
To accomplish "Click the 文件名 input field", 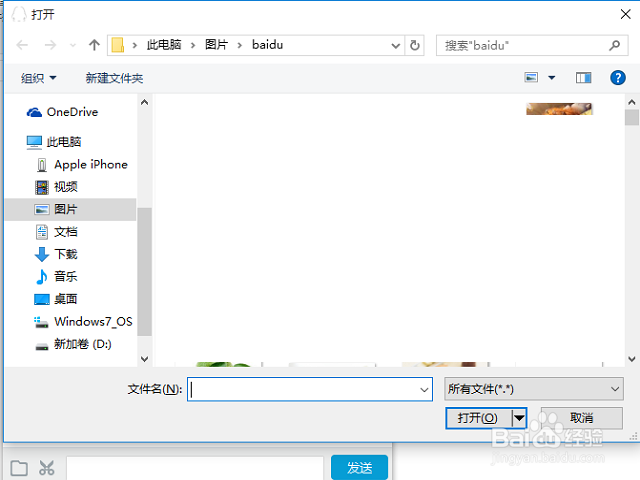I will click(x=302, y=389).
